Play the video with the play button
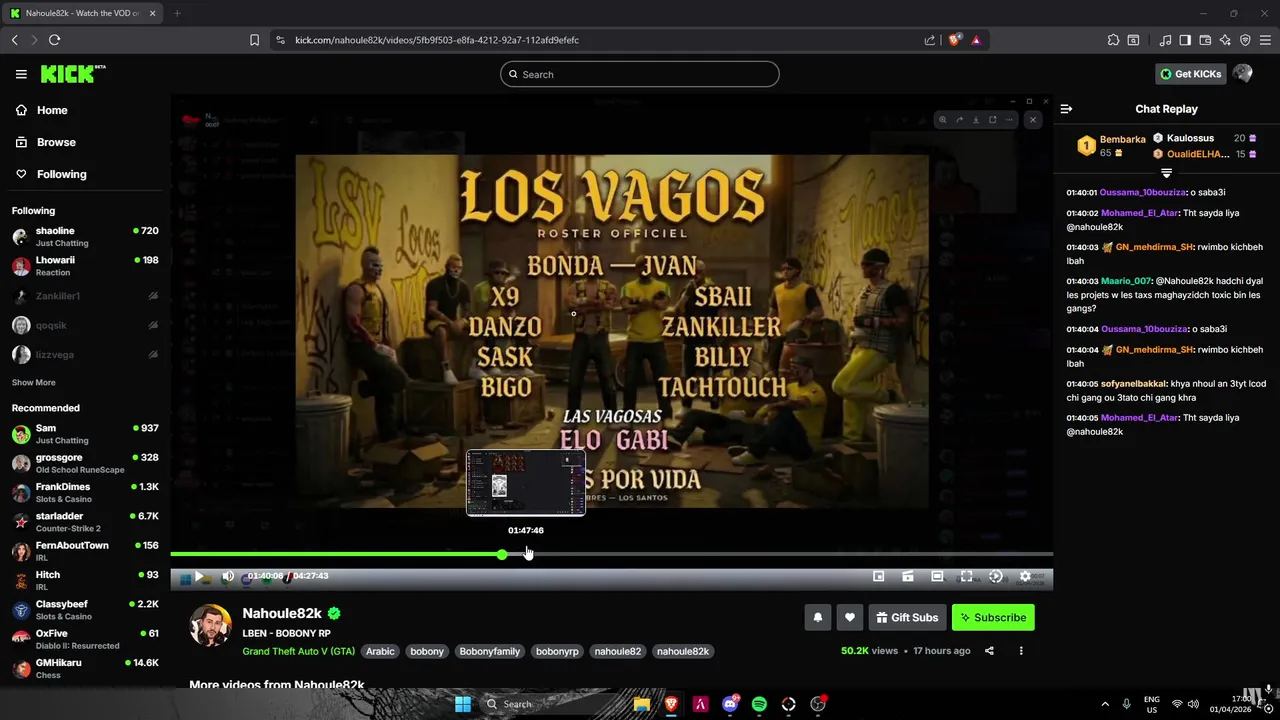1280x720 pixels. (x=199, y=576)
